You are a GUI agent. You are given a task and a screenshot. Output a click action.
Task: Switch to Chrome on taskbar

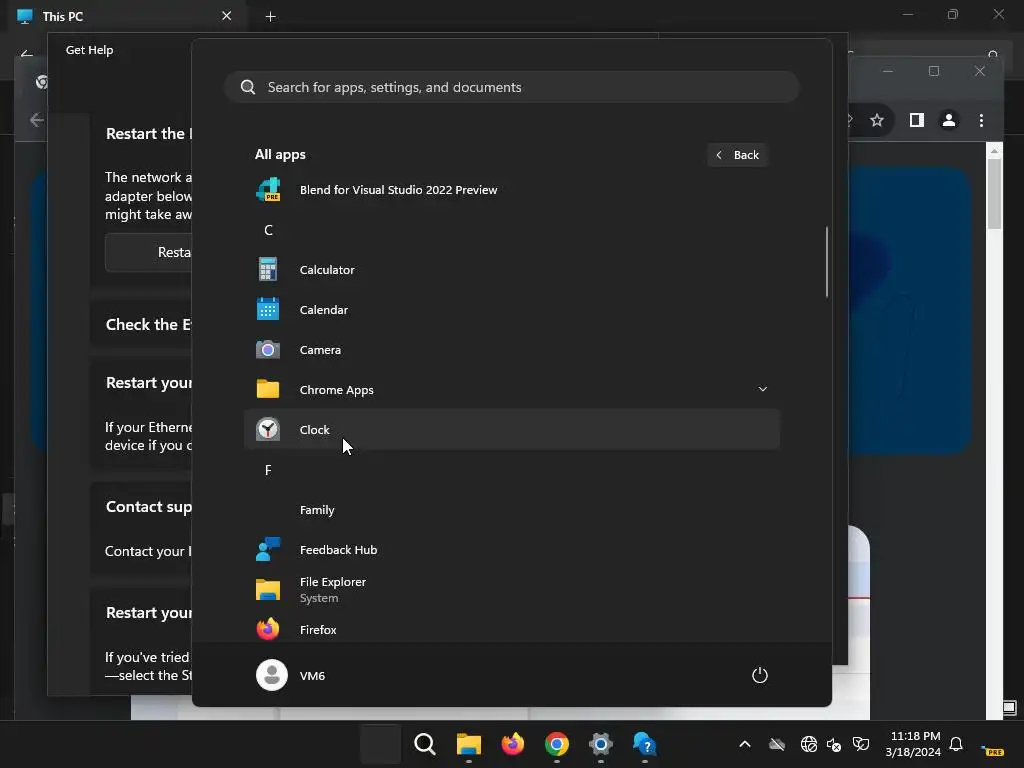556,744
